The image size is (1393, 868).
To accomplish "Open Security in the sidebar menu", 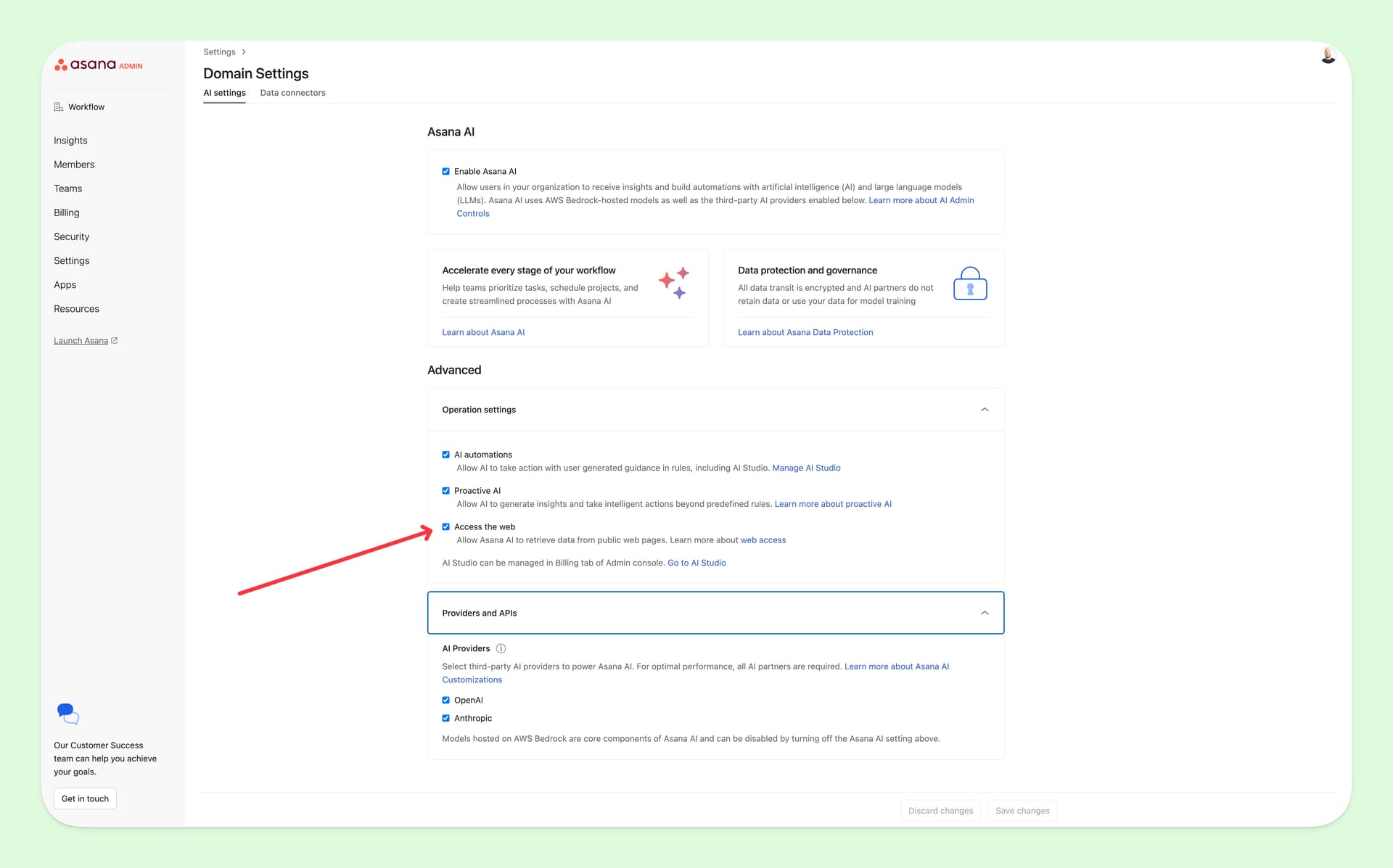I will point(71,236).
